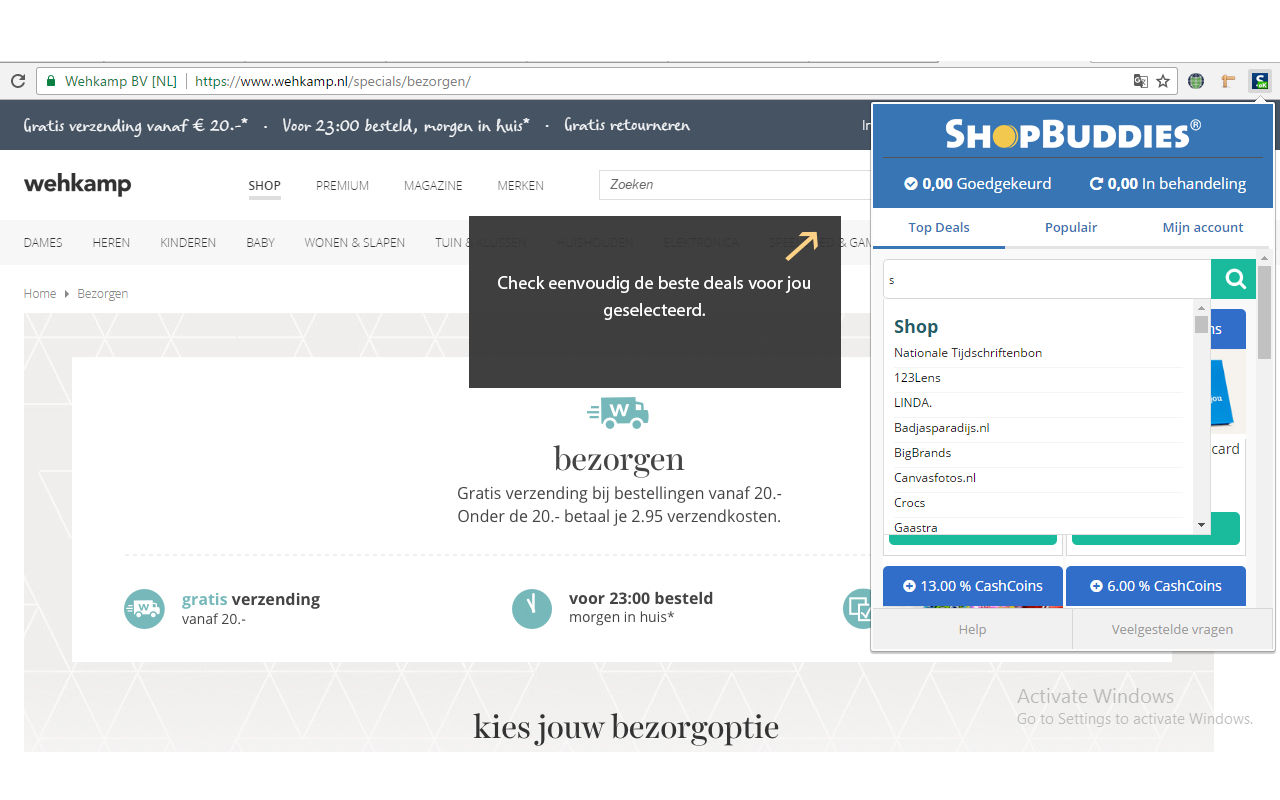Image resolution: width=1280 pixels, height=800 pixels.
Task: Click the clock icon next to 23:00 besteld
Action: (x=531, y=608)
